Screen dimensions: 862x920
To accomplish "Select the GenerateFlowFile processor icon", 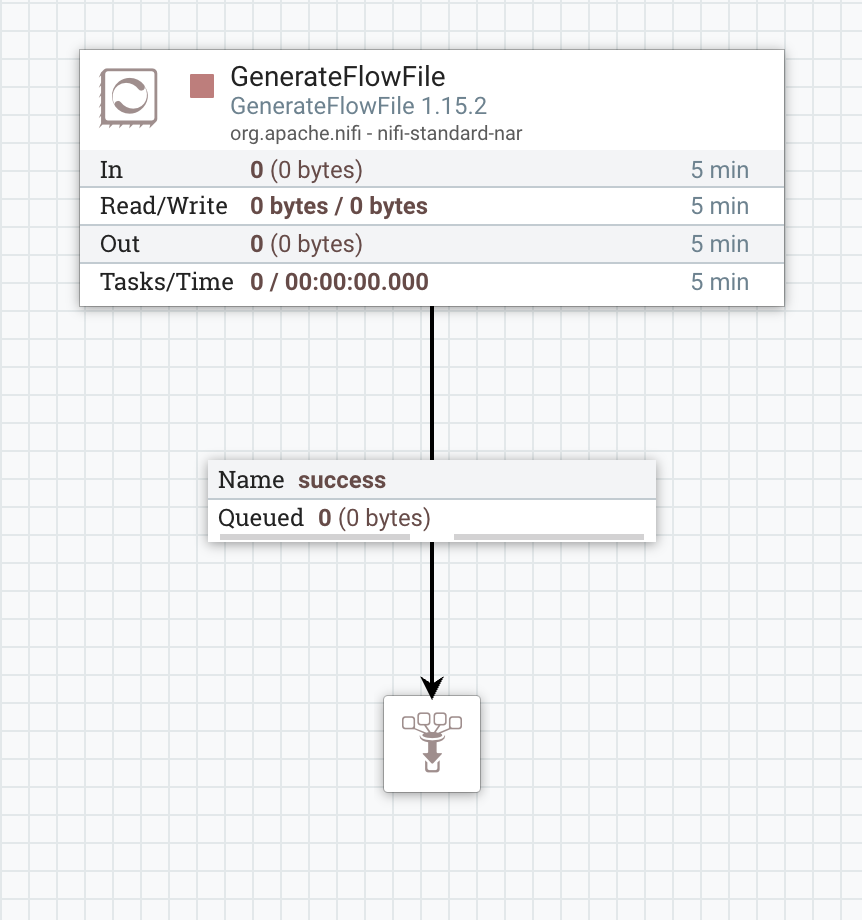I will (128, 96).
